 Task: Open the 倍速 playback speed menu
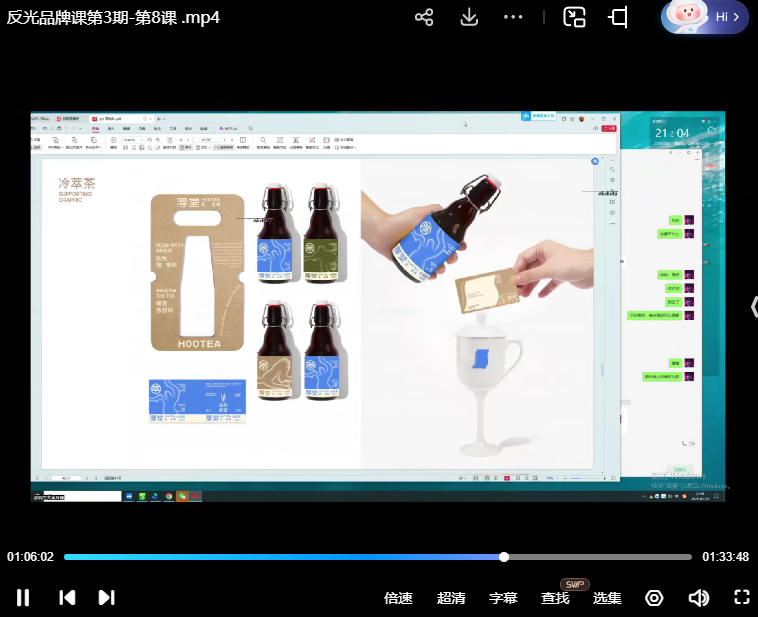398,598
